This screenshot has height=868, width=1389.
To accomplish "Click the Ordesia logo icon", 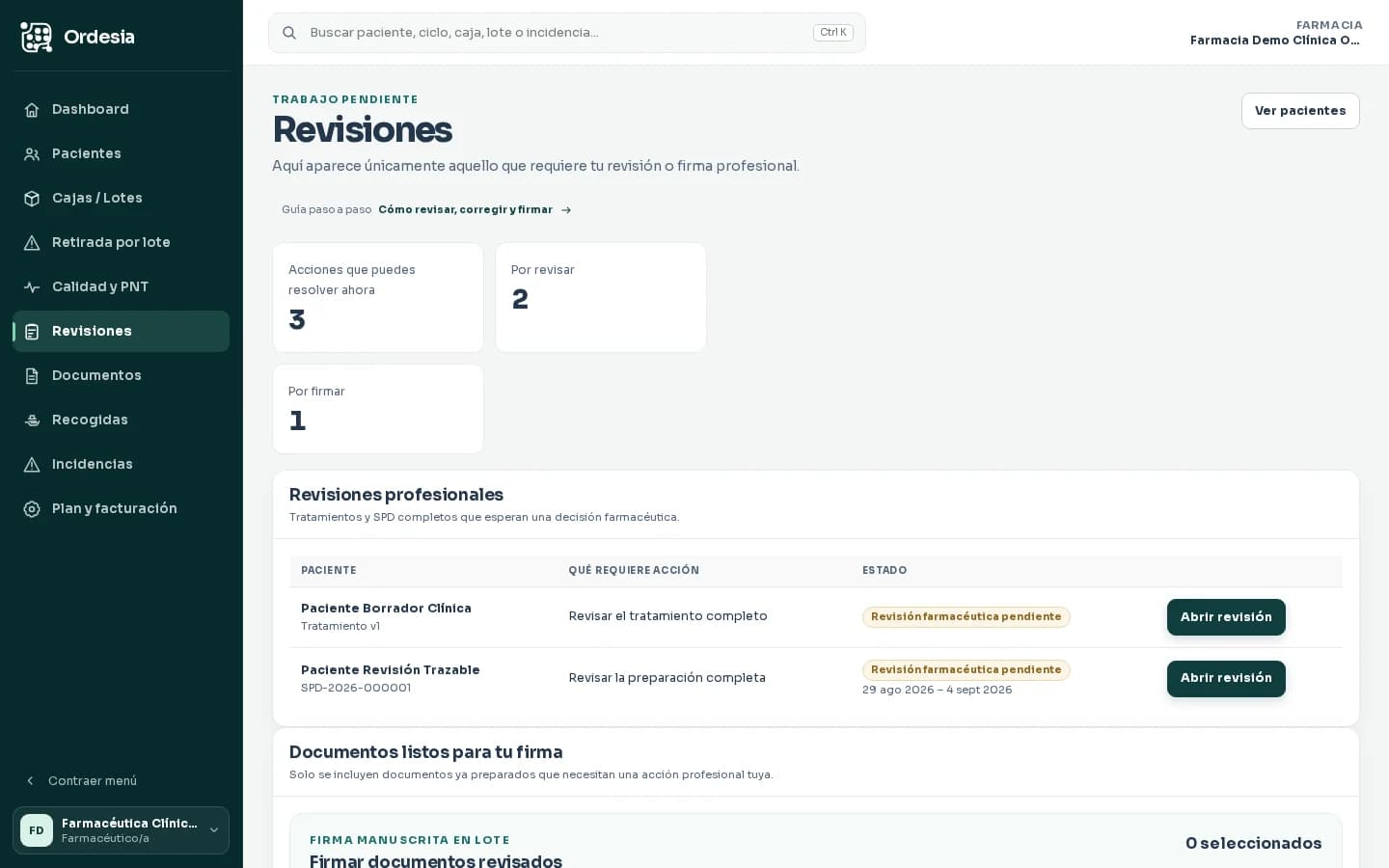I will 37,37.
